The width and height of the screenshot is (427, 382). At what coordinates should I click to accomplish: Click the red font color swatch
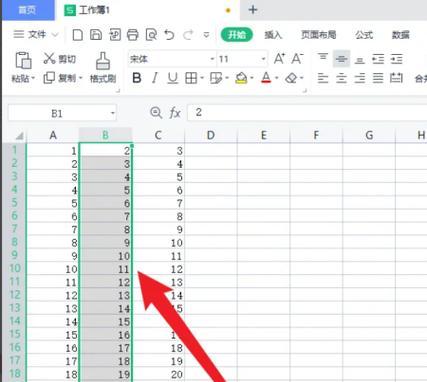tap(266, 78)
